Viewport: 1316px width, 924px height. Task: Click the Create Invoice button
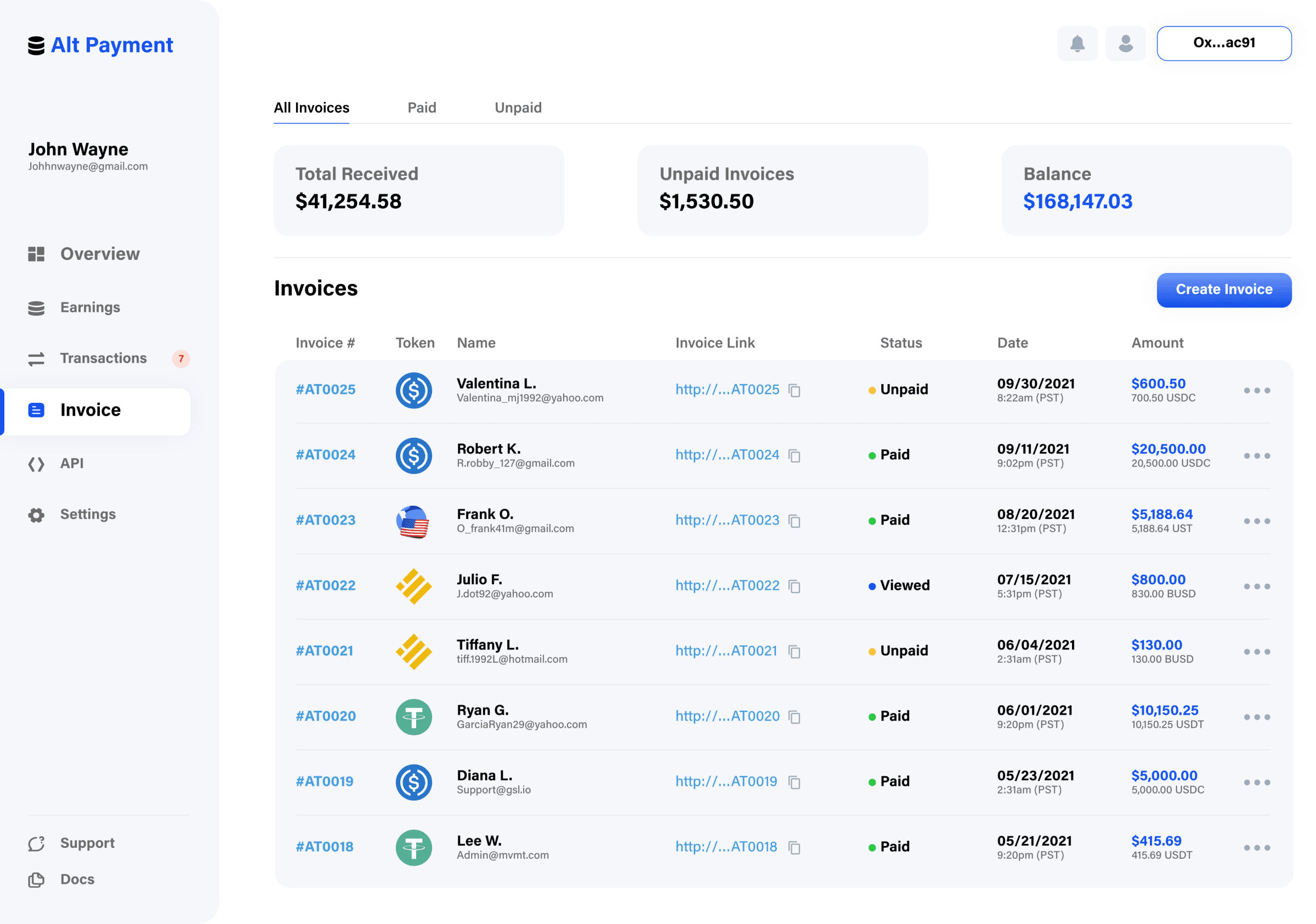1224,290
